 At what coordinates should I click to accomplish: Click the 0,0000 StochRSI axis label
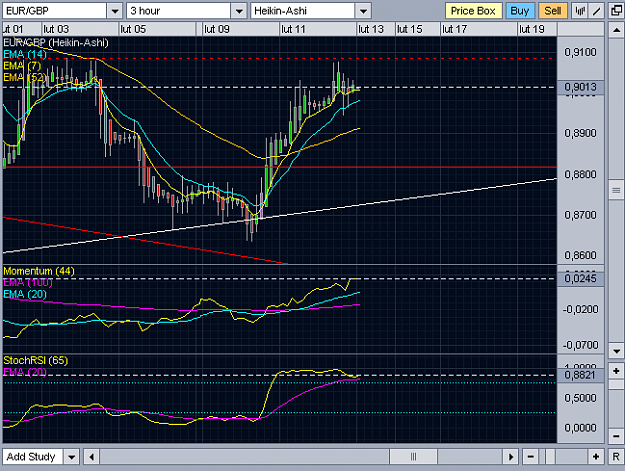580,428
